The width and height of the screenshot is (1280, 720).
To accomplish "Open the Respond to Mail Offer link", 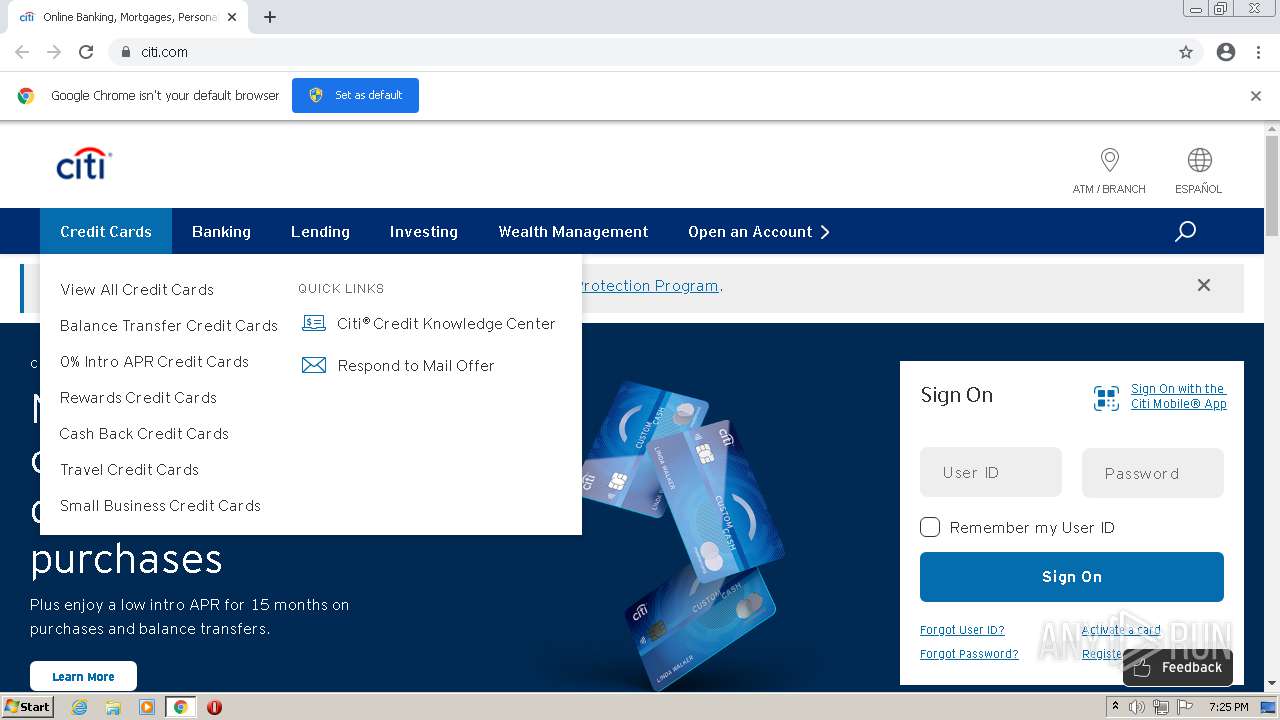I will click(416, 365).
